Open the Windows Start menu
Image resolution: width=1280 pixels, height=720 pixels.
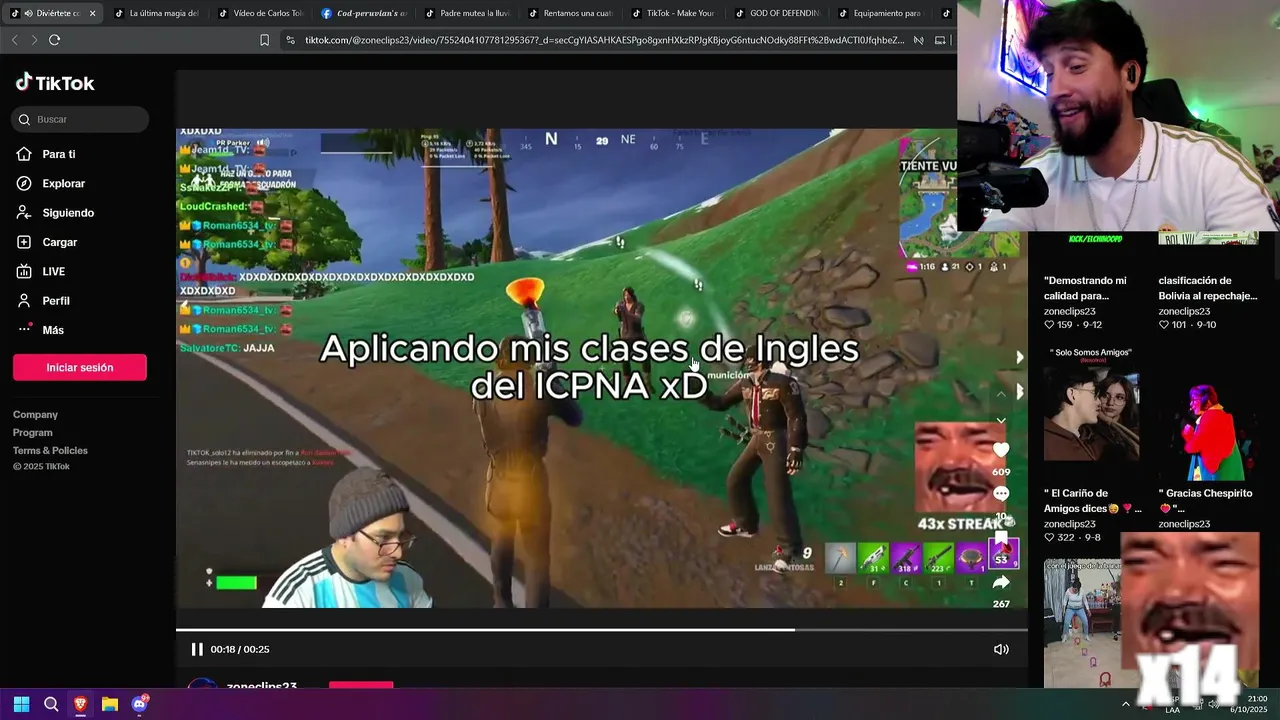click(21, 704)
